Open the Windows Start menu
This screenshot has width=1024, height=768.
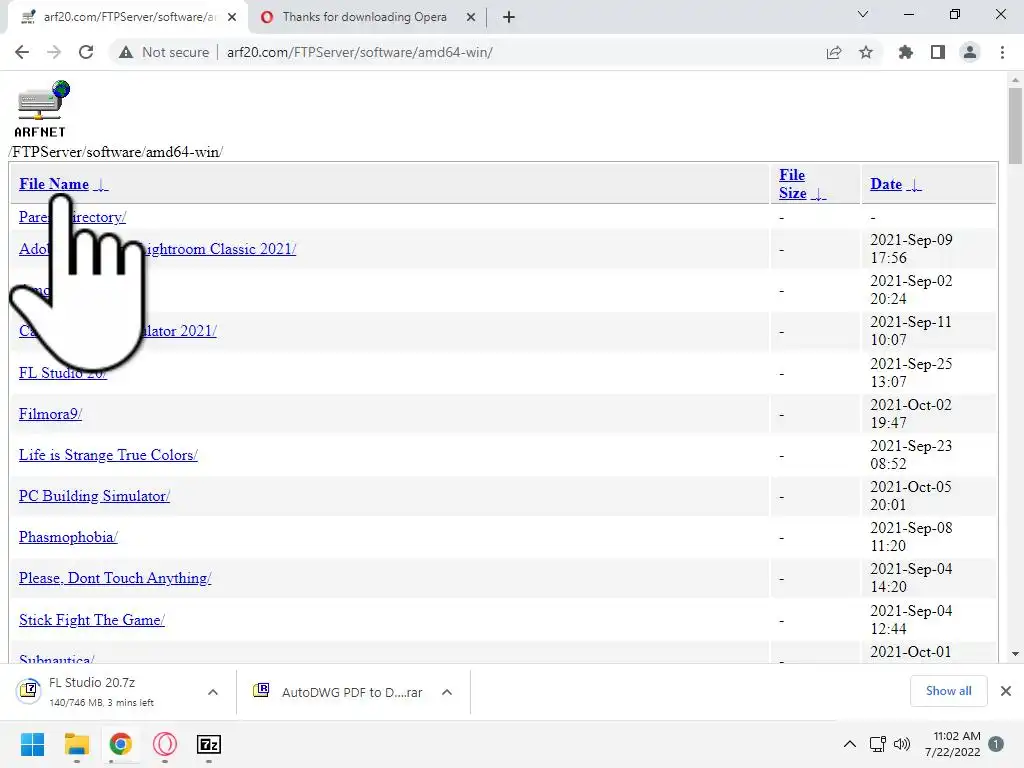[33, 744]
